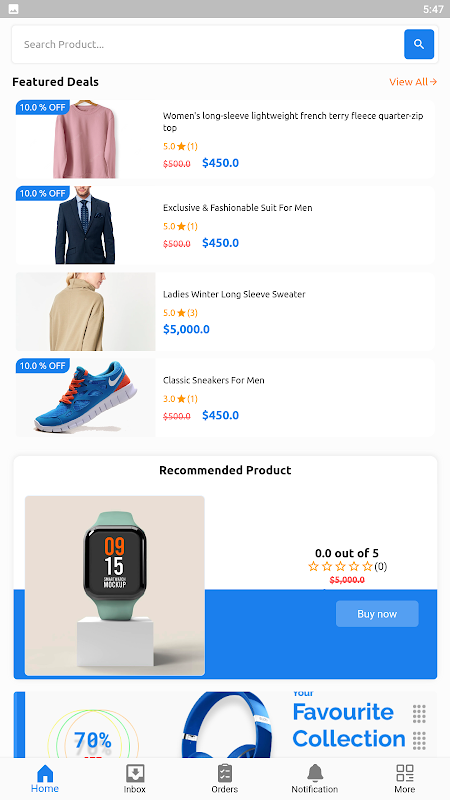Open Ladies Winter Long Sleeve Sweater item
Screen dimensions: 450x800
(x=225, y=311)
